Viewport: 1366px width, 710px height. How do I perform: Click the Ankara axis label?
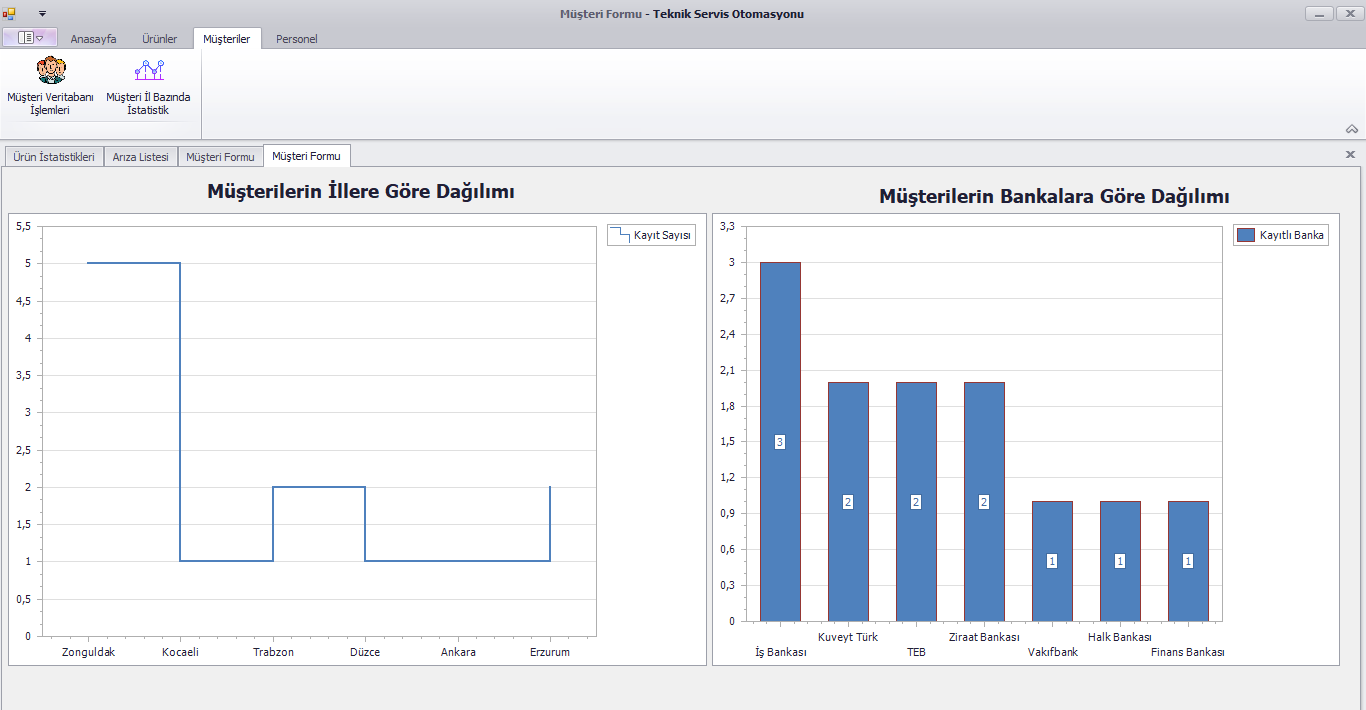tap(458, 652)
